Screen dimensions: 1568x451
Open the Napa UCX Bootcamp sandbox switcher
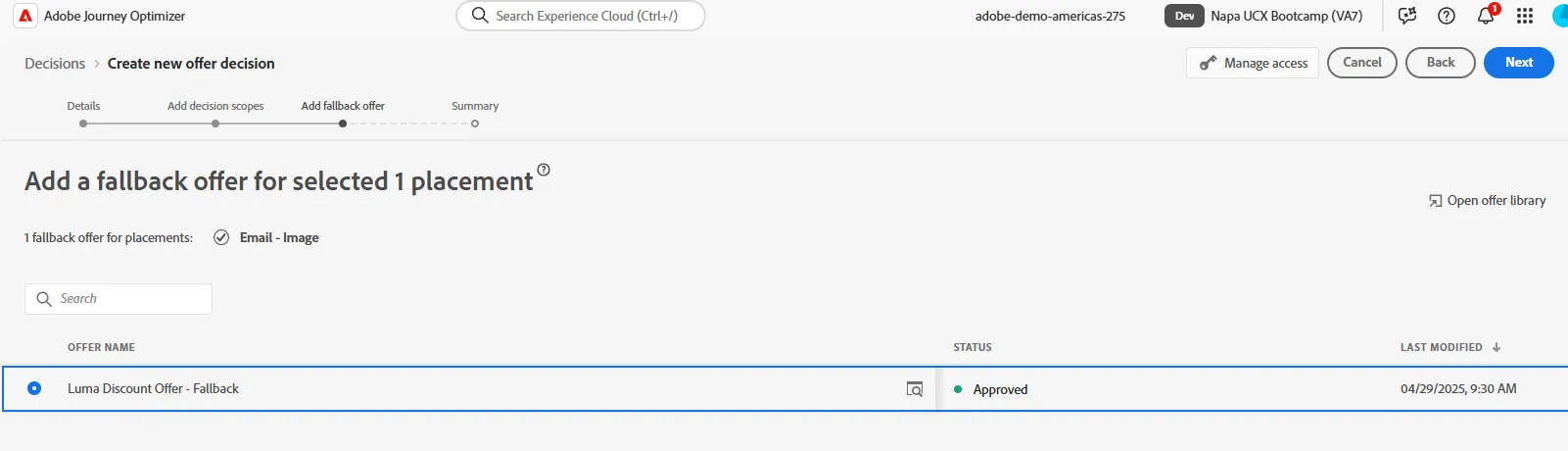pos(1263,16)
